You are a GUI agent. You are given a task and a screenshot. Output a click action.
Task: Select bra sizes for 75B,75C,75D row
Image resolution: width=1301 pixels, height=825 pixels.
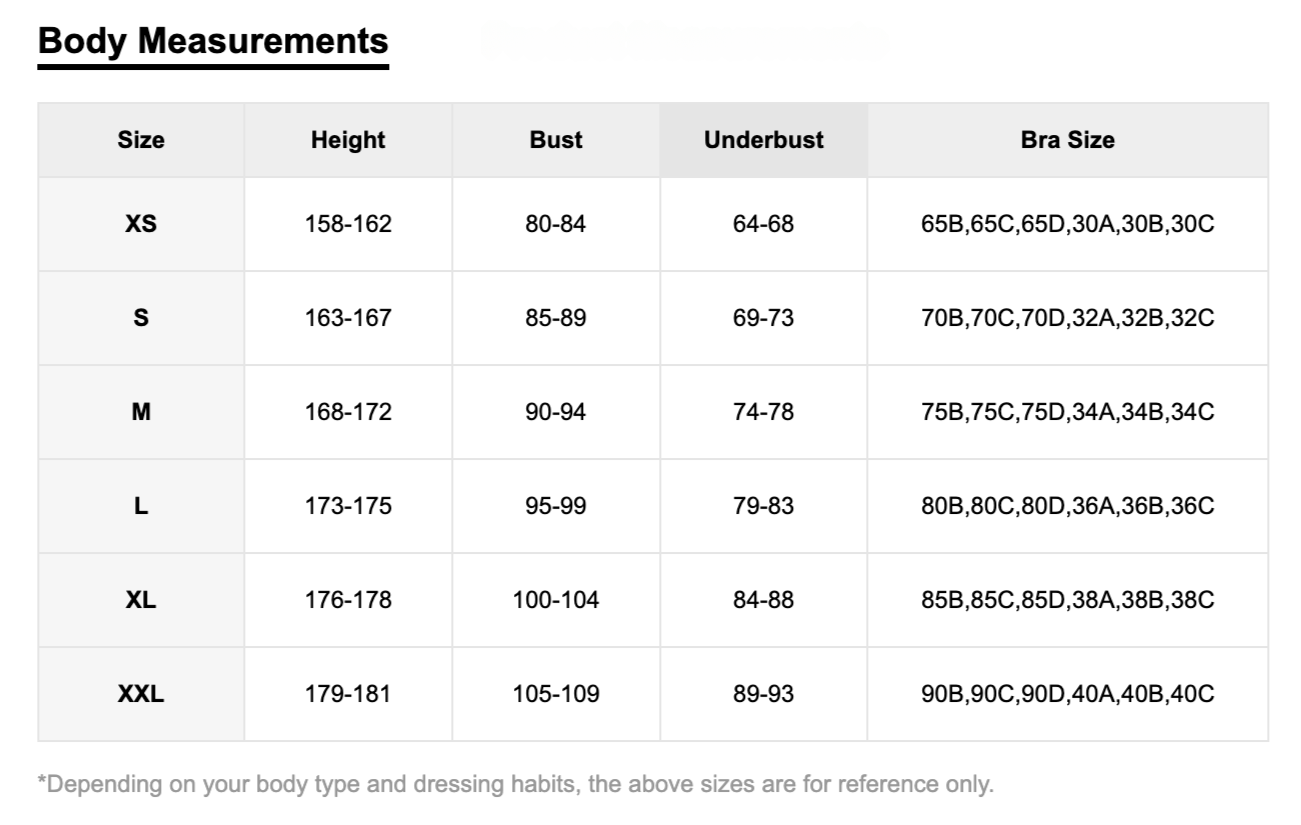pyautogui.click(x=1068, y=412)
